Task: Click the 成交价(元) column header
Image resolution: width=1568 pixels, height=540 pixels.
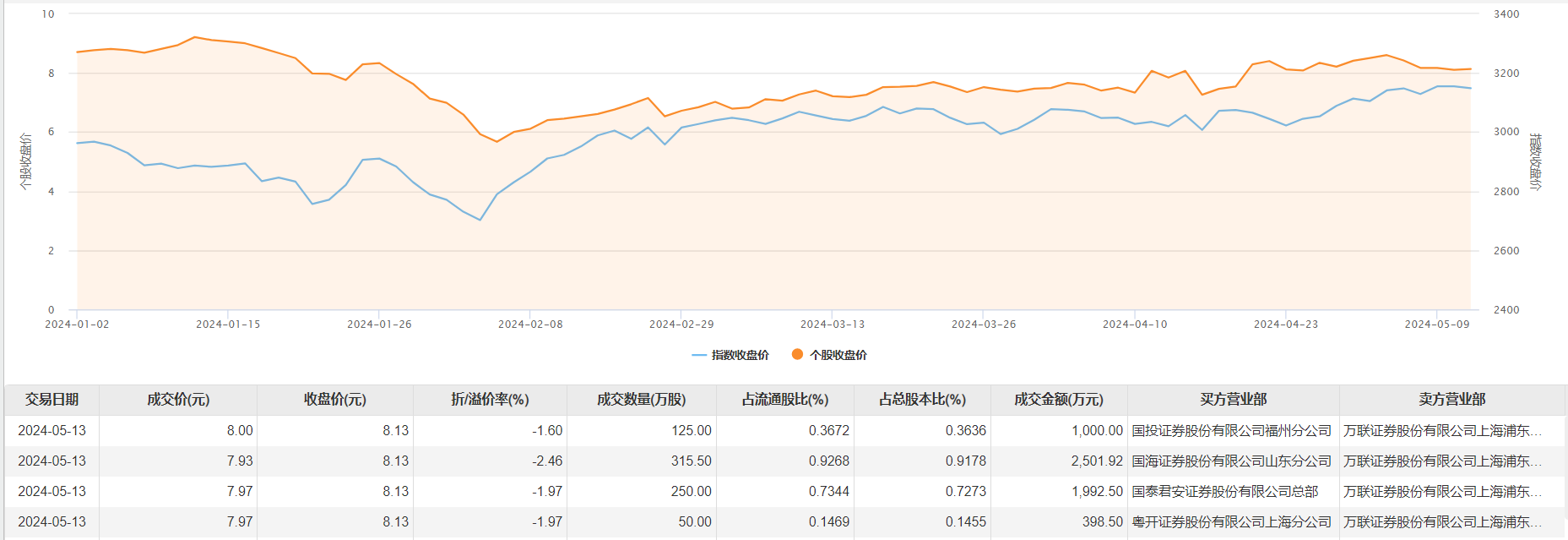Action: pos(178,400)
